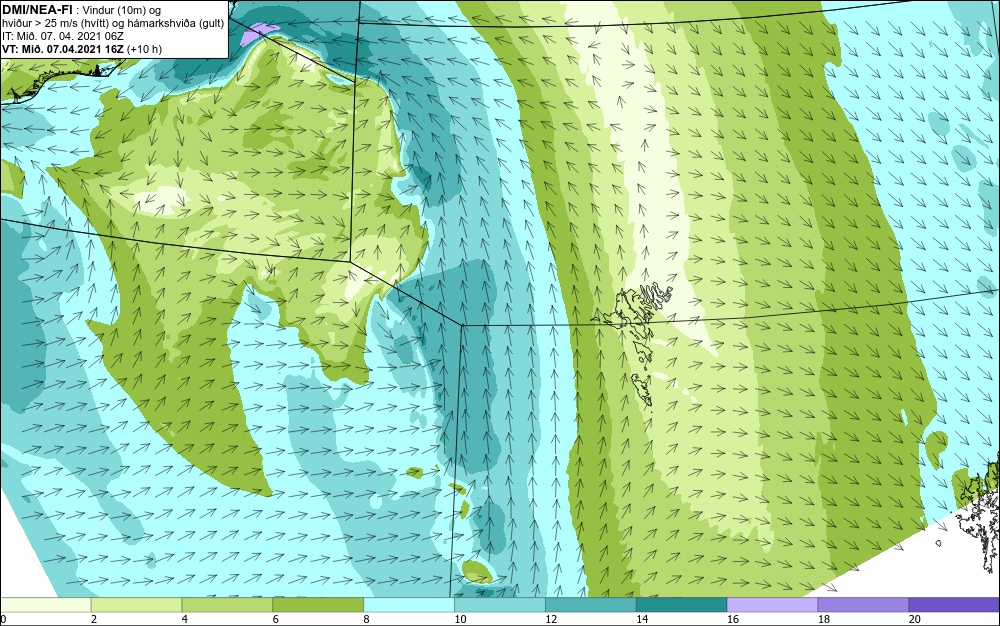1000x626 pixels.
Task: Click the 4–6 m/s green legend swatch
Action: [227, 605]
